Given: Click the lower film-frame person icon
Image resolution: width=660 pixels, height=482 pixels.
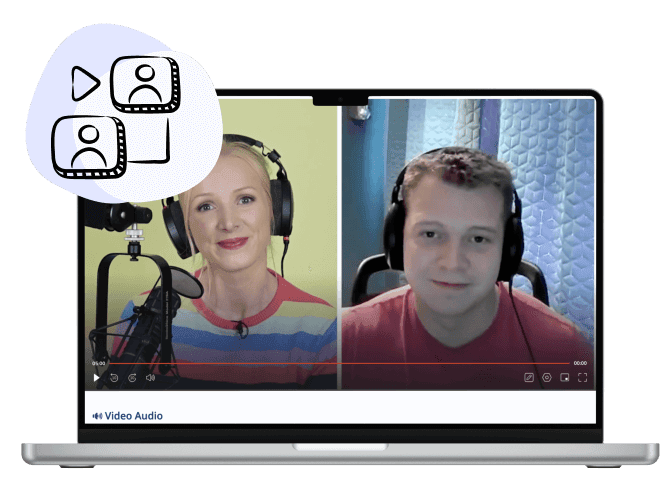Looking at the screenshot, I should (x=88, y=146).
